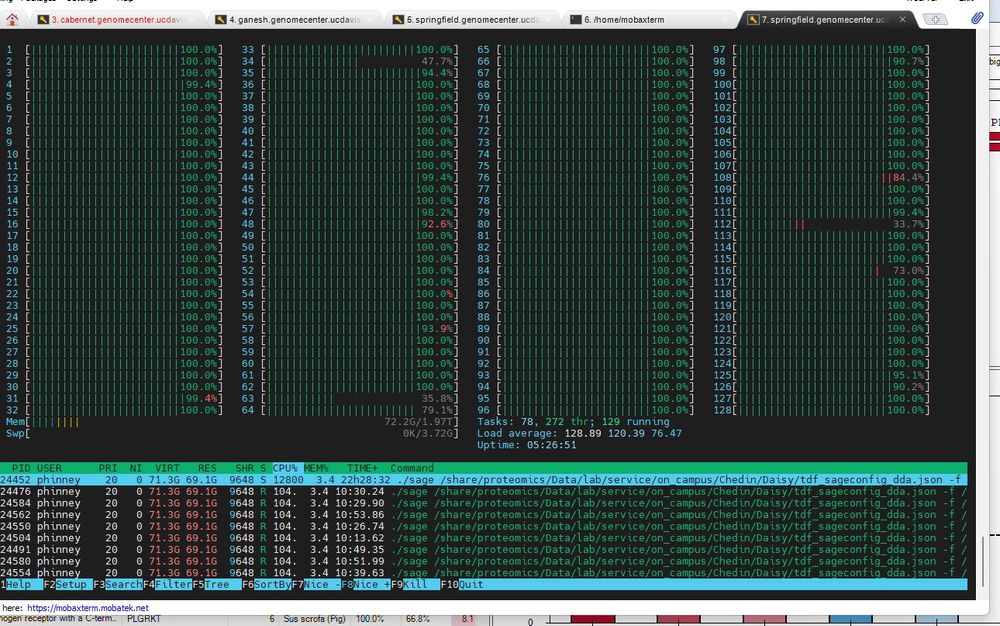Sort by the TIME+ column header
The width and height of the screenshot is (1000, 626).
[x=362, y=468]
